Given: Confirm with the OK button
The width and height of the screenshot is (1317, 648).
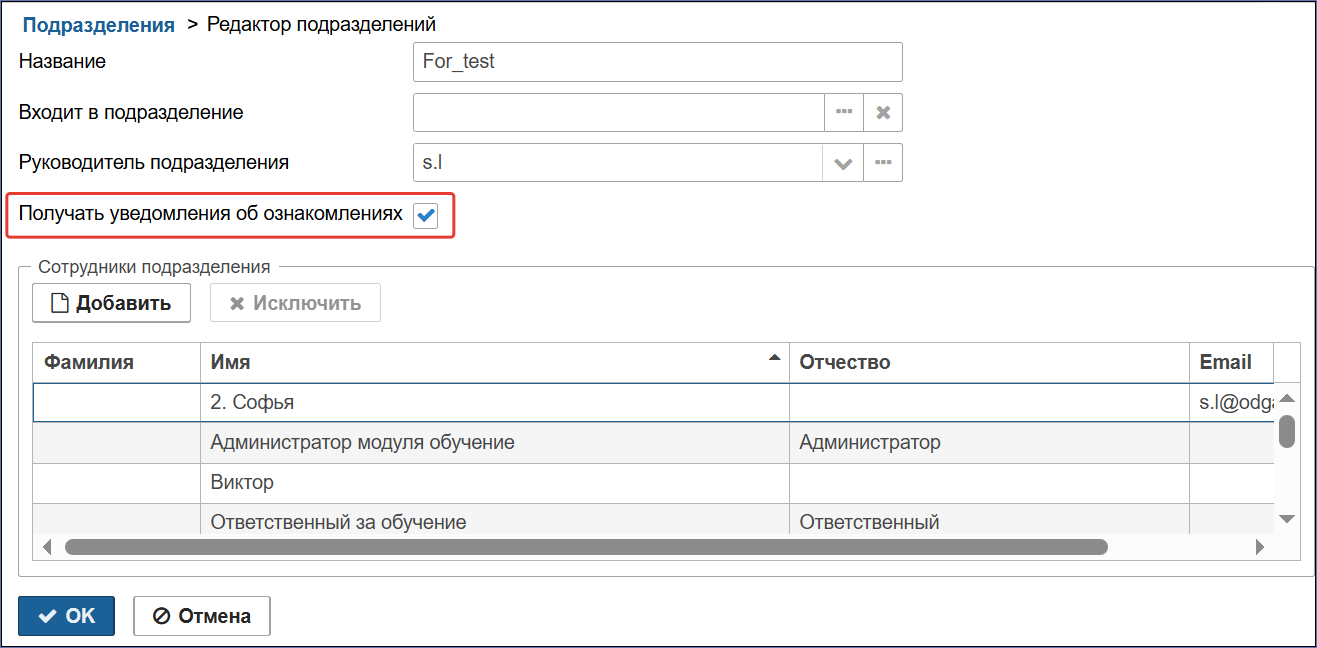Looking at the screenshot, I should tap(67, 616).
